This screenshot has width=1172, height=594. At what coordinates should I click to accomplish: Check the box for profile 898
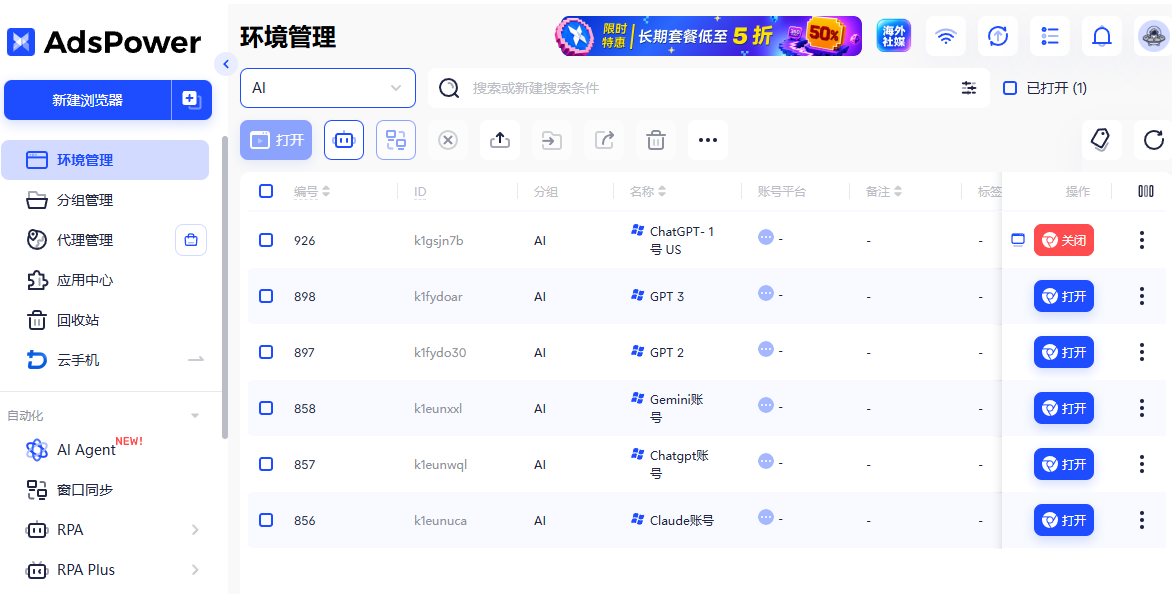(266, 296)
